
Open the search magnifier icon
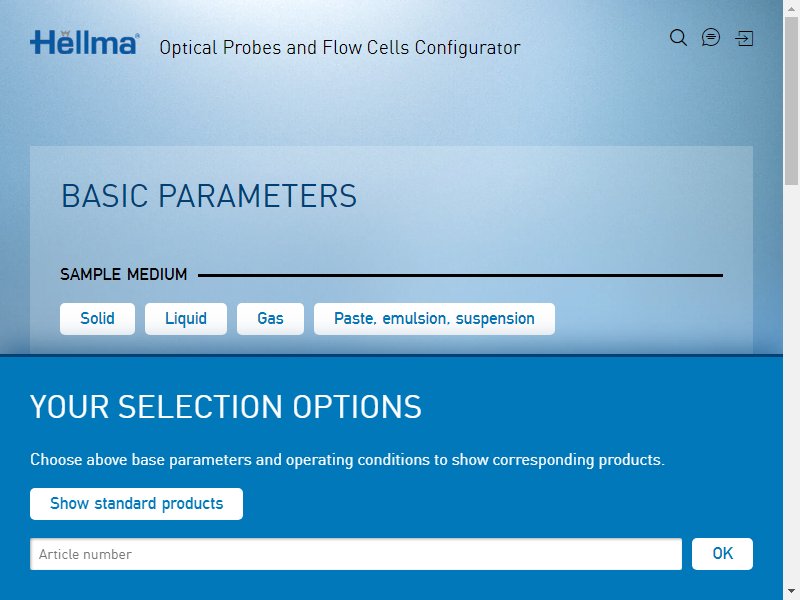pyautogui.click(x=678, y=38)
